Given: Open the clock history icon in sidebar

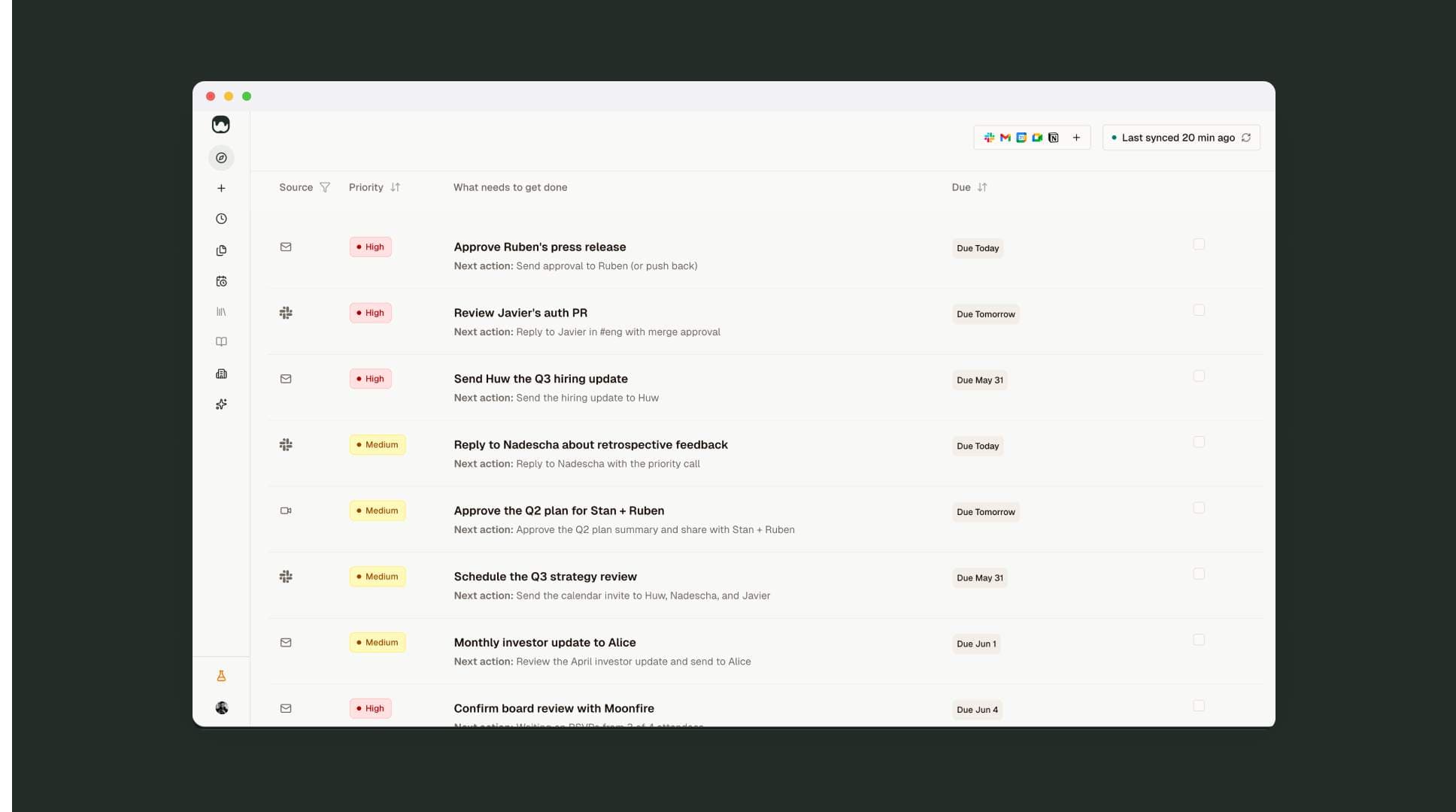Looking at the screenshot, I should pyautogui.click(x=221, y=219).
